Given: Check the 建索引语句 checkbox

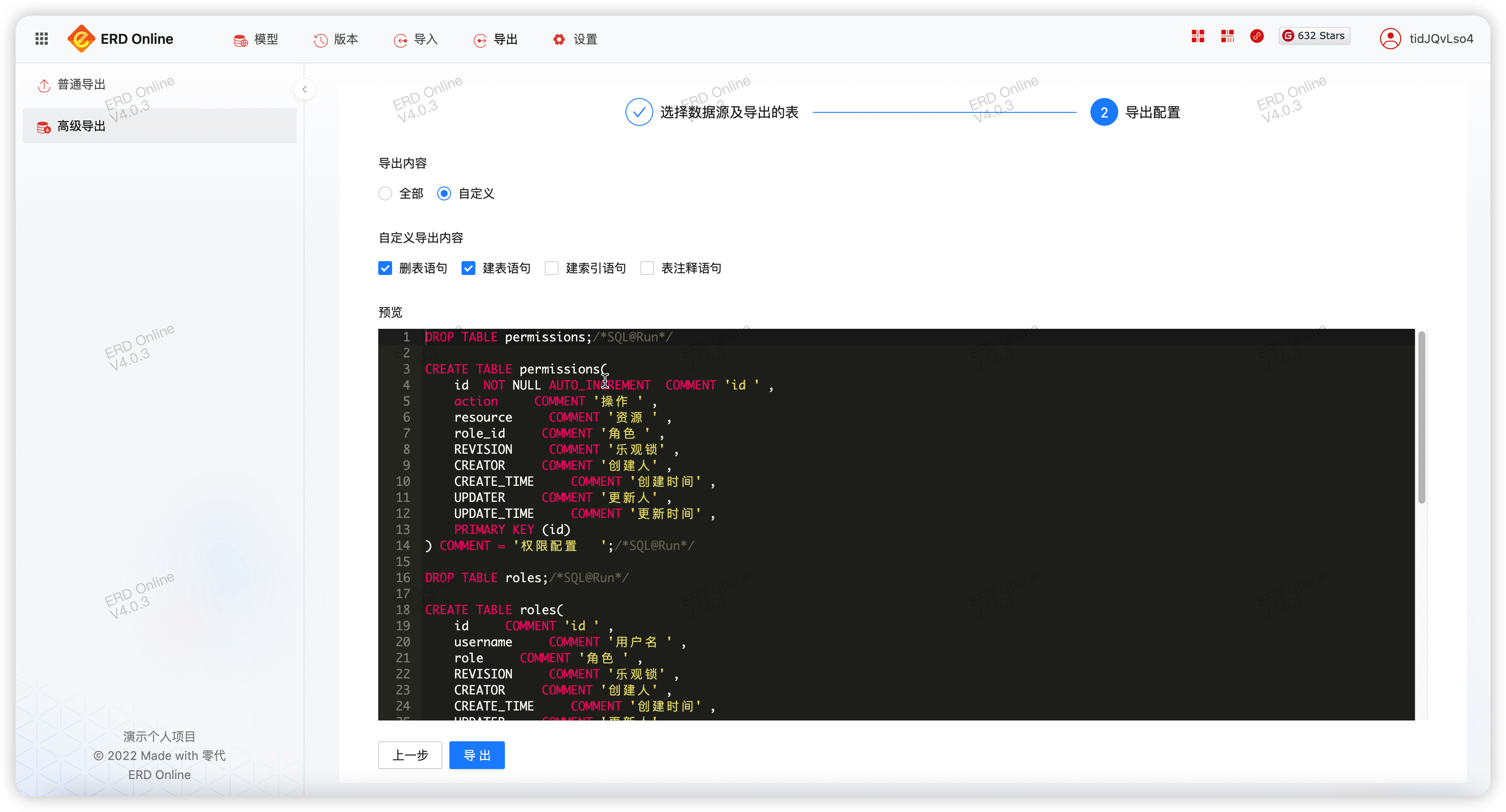Looking at the screenshot, I should click(x=552, y=268).
